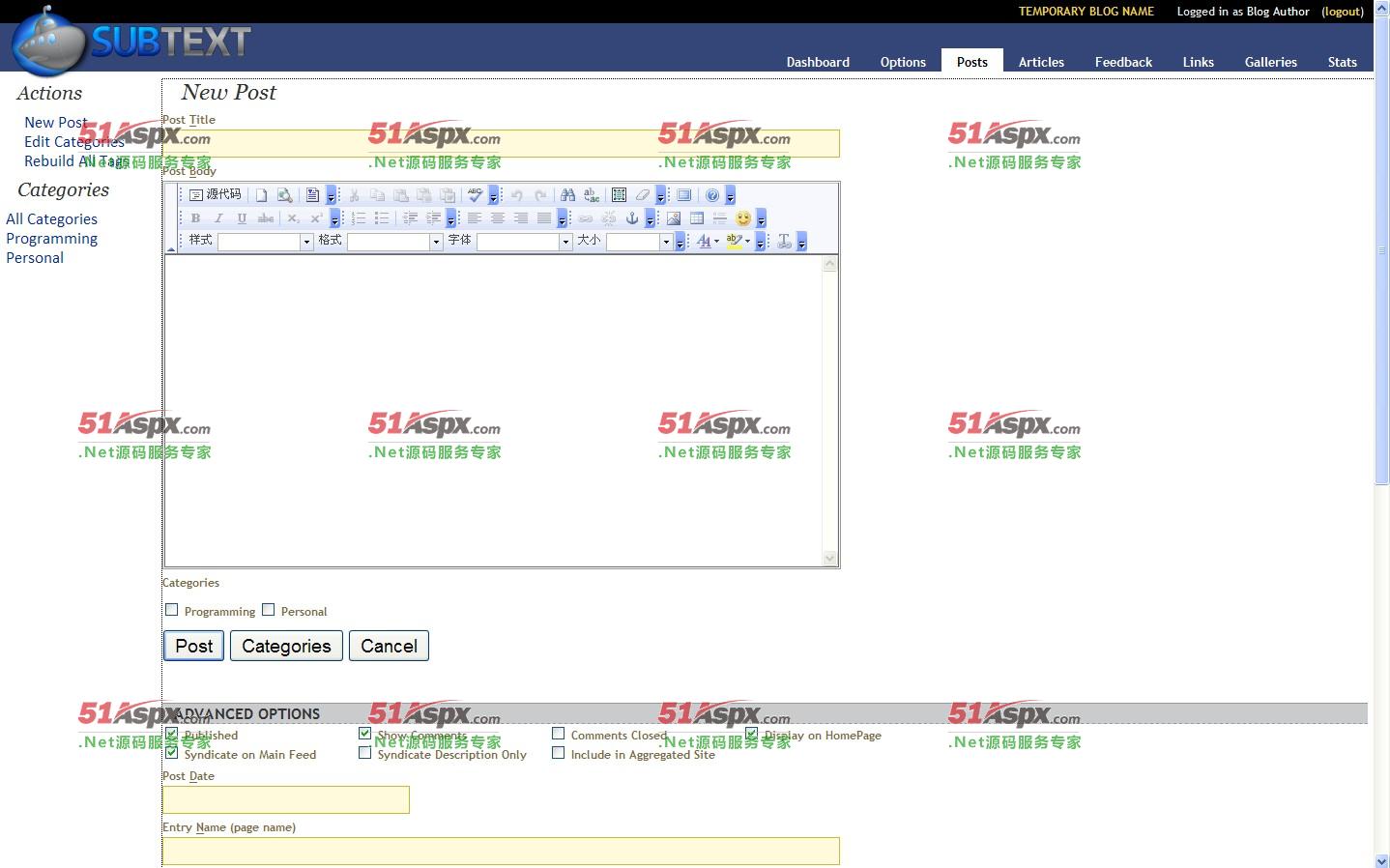
Task: Select the Posts tab
Action: [972, 62]
